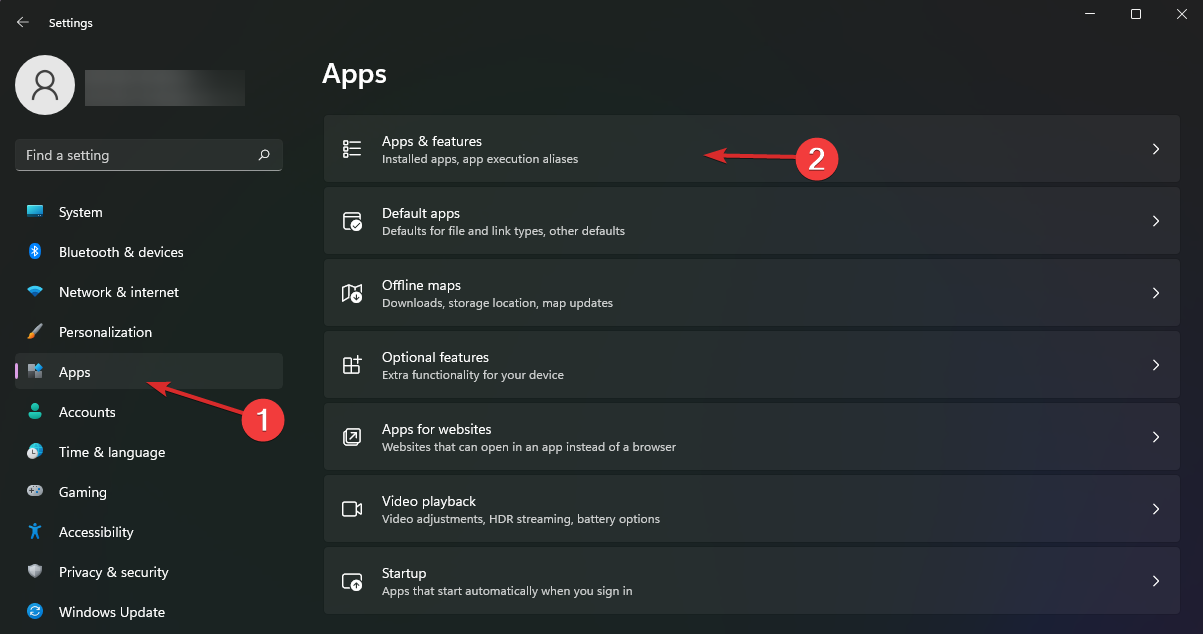Click the back arrow button
The width and height of the screenshot is (1203, 634).
click(22, 22)
